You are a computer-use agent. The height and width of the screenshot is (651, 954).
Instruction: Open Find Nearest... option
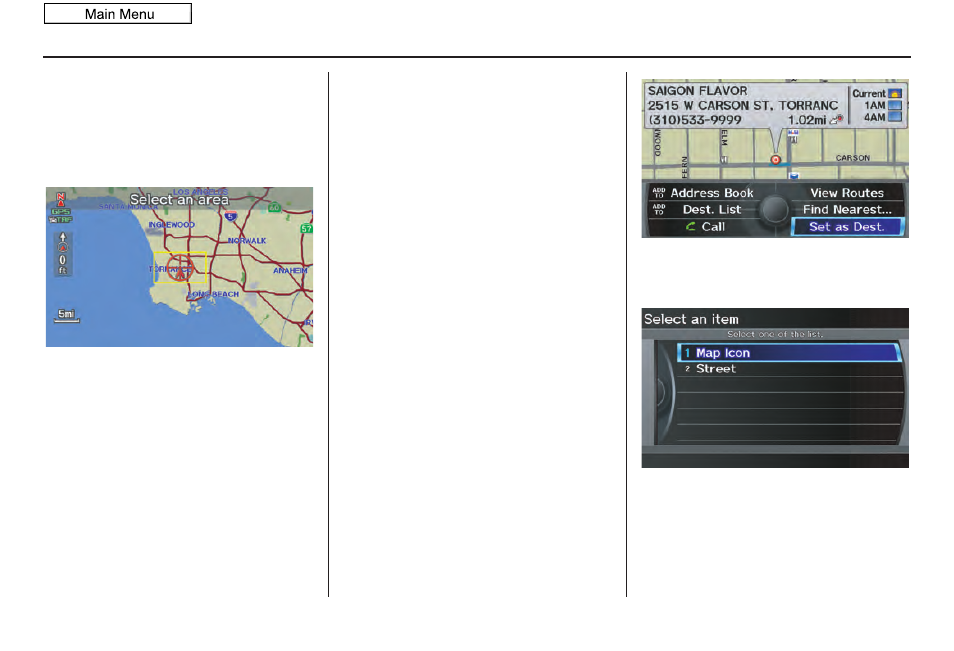pyautogui.click(x=847, y=209)
